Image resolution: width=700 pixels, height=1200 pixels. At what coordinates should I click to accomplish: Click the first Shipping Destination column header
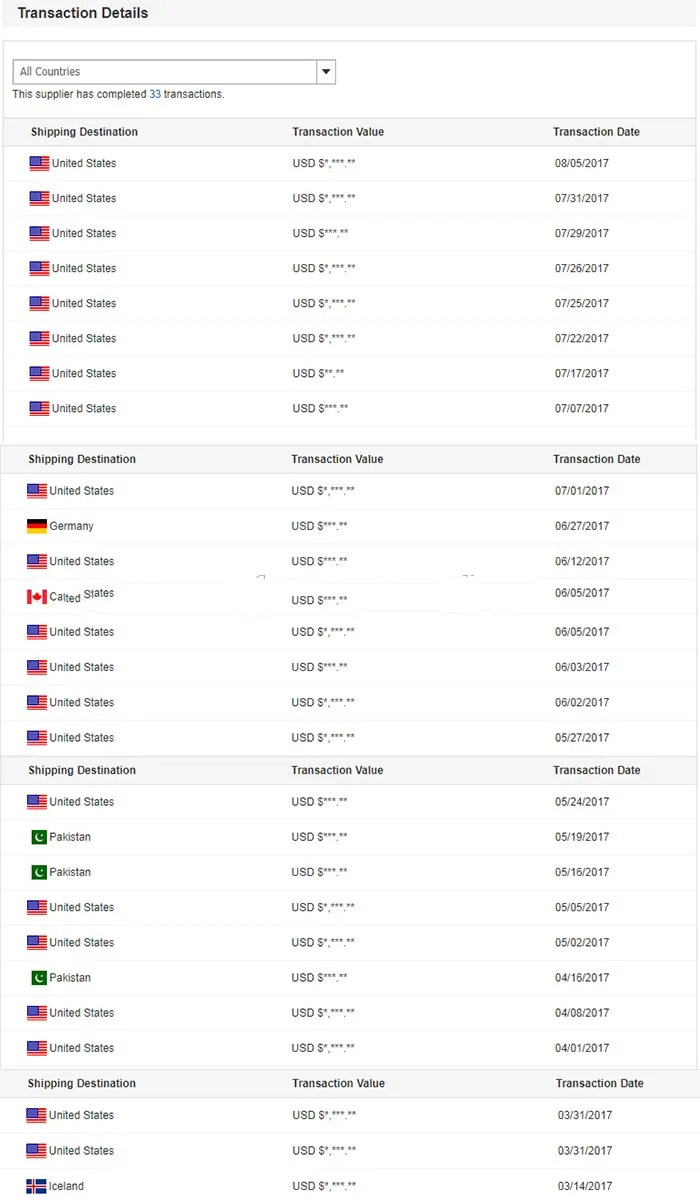84,132
